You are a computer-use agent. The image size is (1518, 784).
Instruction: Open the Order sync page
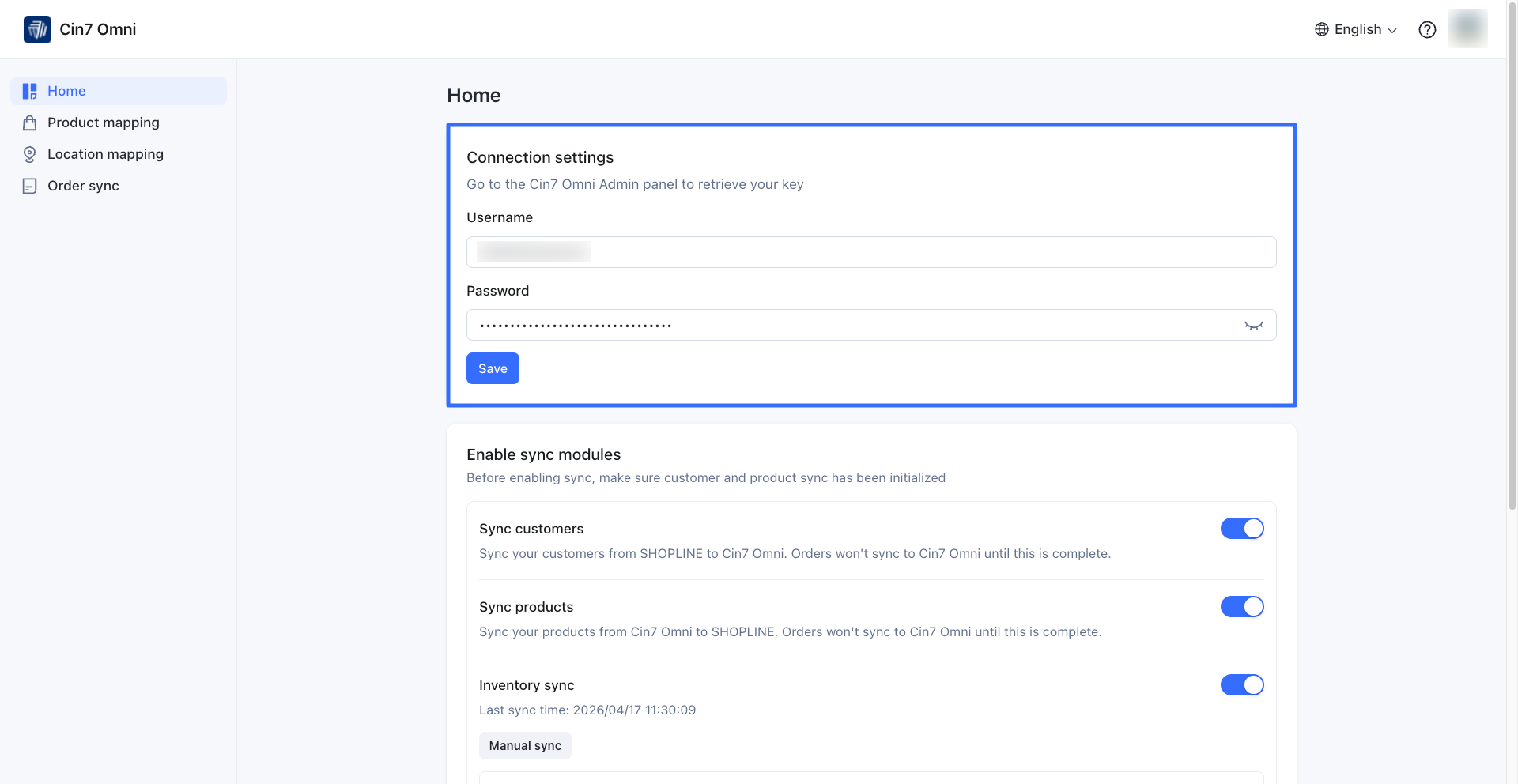[119, 186]
